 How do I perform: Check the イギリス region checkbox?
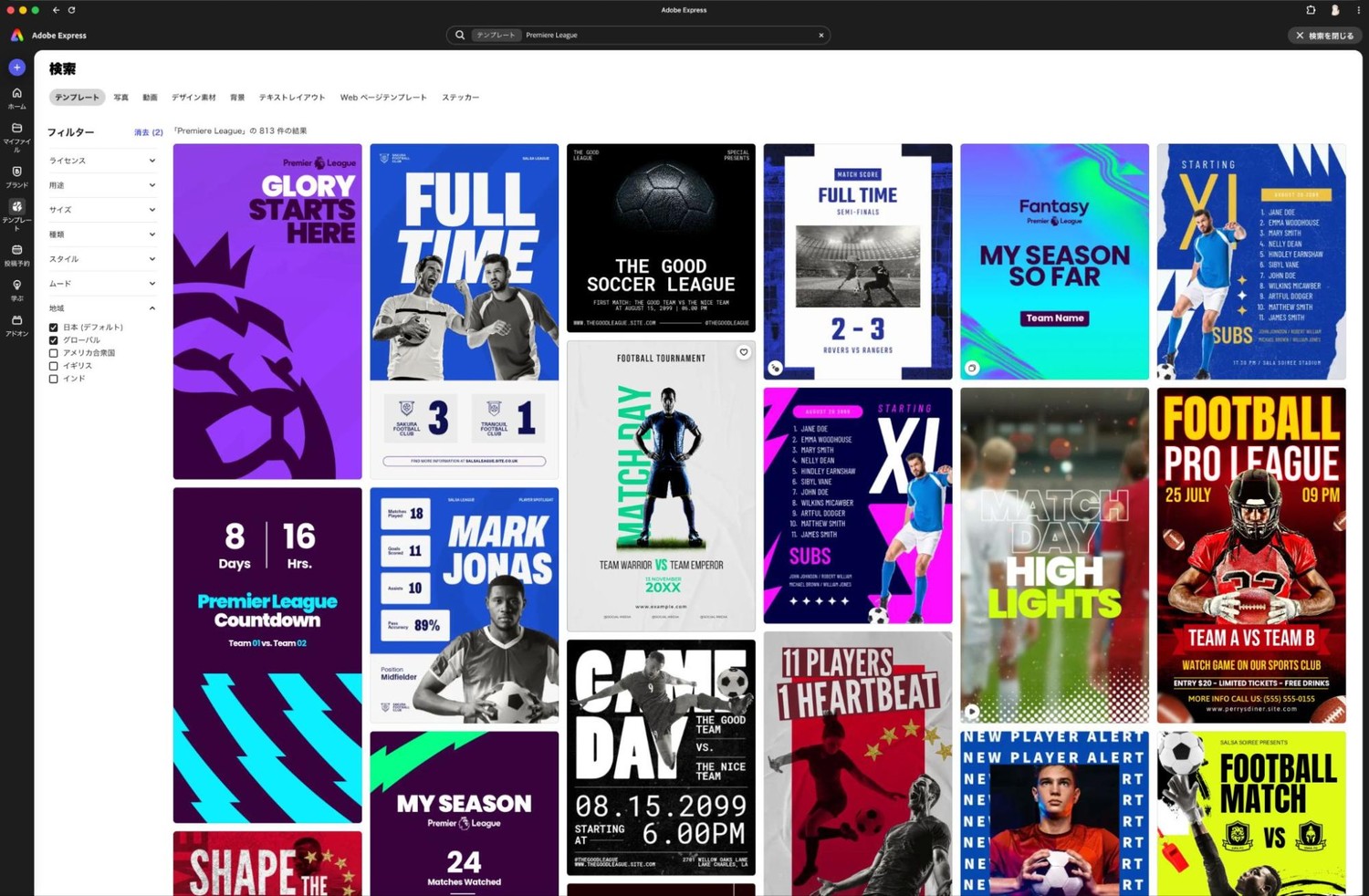tap(54, 366)
